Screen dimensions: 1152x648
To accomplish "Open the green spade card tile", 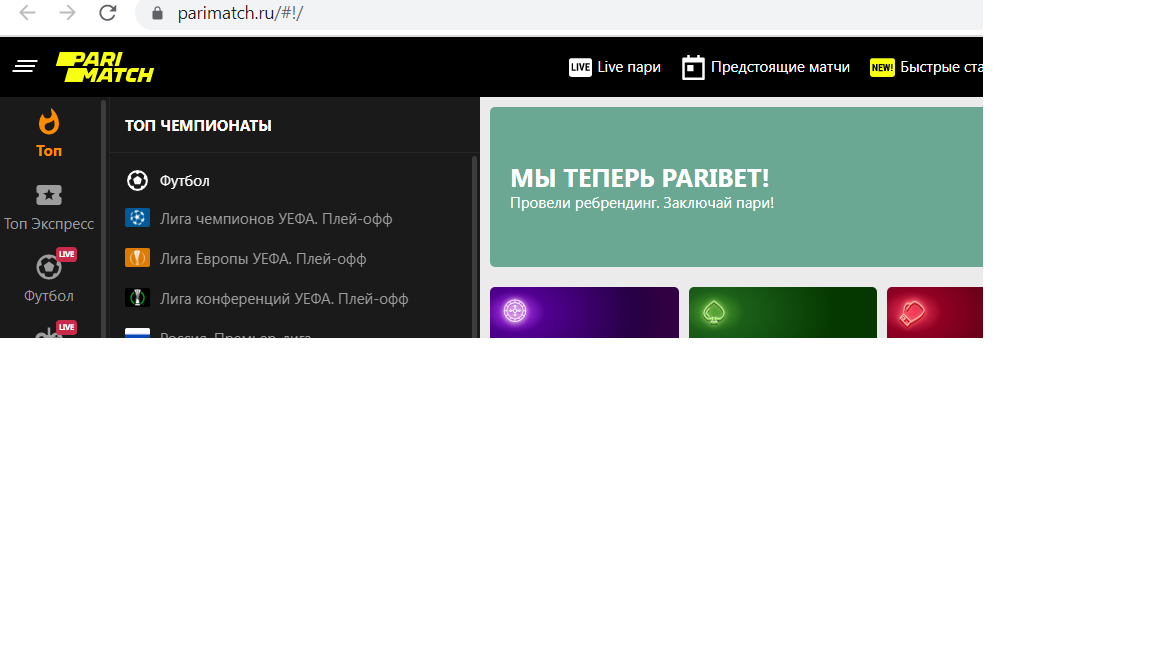I will point(782,312).
